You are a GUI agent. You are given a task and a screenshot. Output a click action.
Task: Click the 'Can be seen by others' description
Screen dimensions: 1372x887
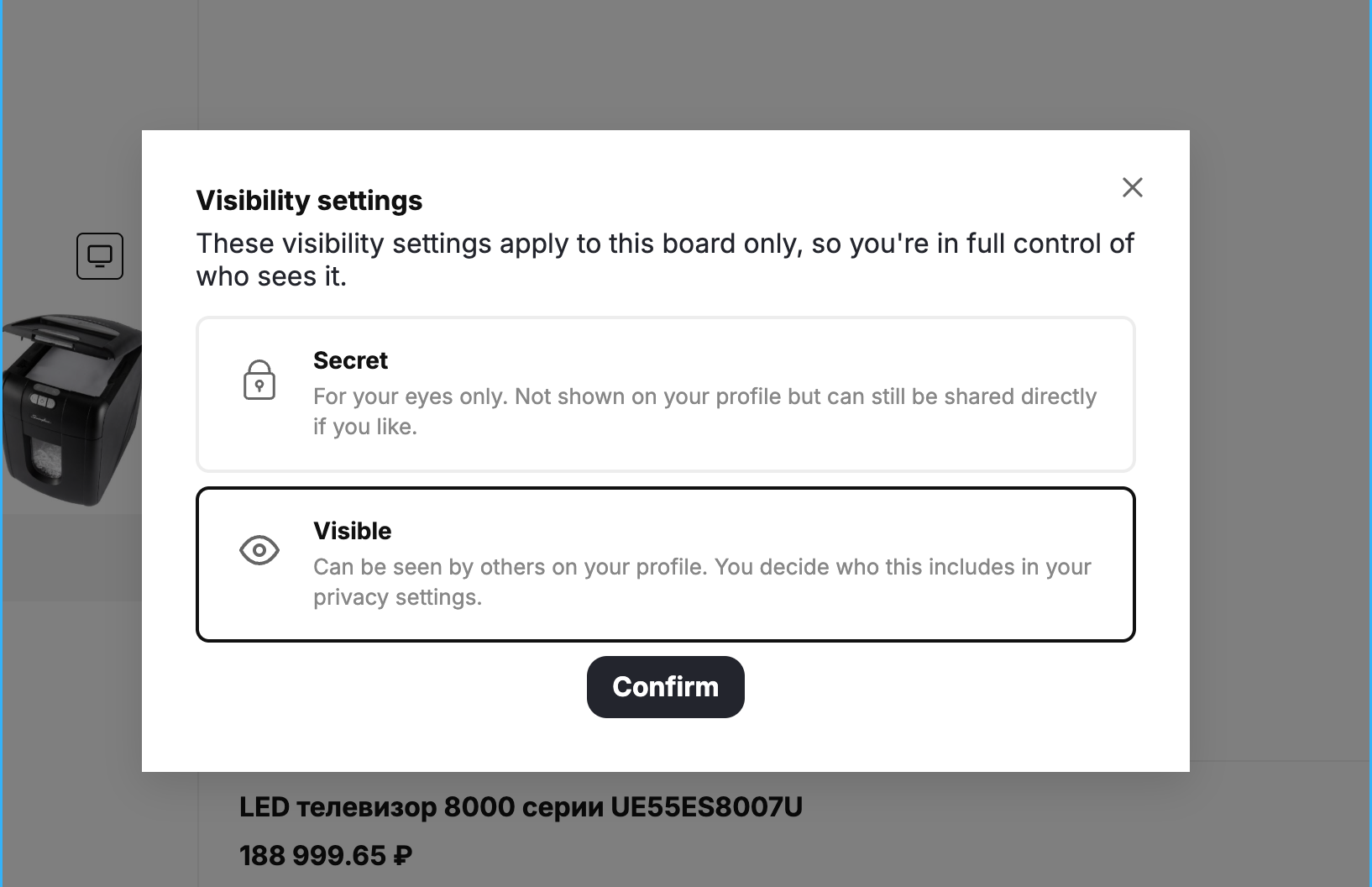[702, 582]
